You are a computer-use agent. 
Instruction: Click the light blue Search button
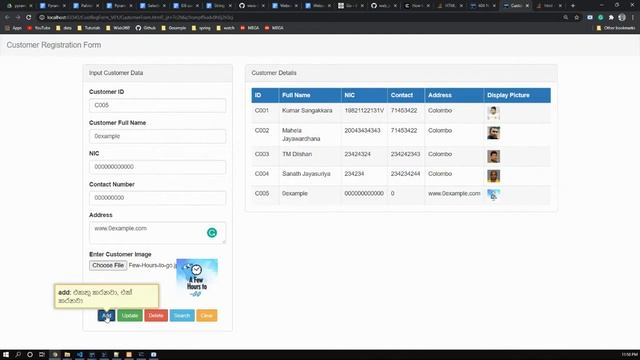coord(182,316)
